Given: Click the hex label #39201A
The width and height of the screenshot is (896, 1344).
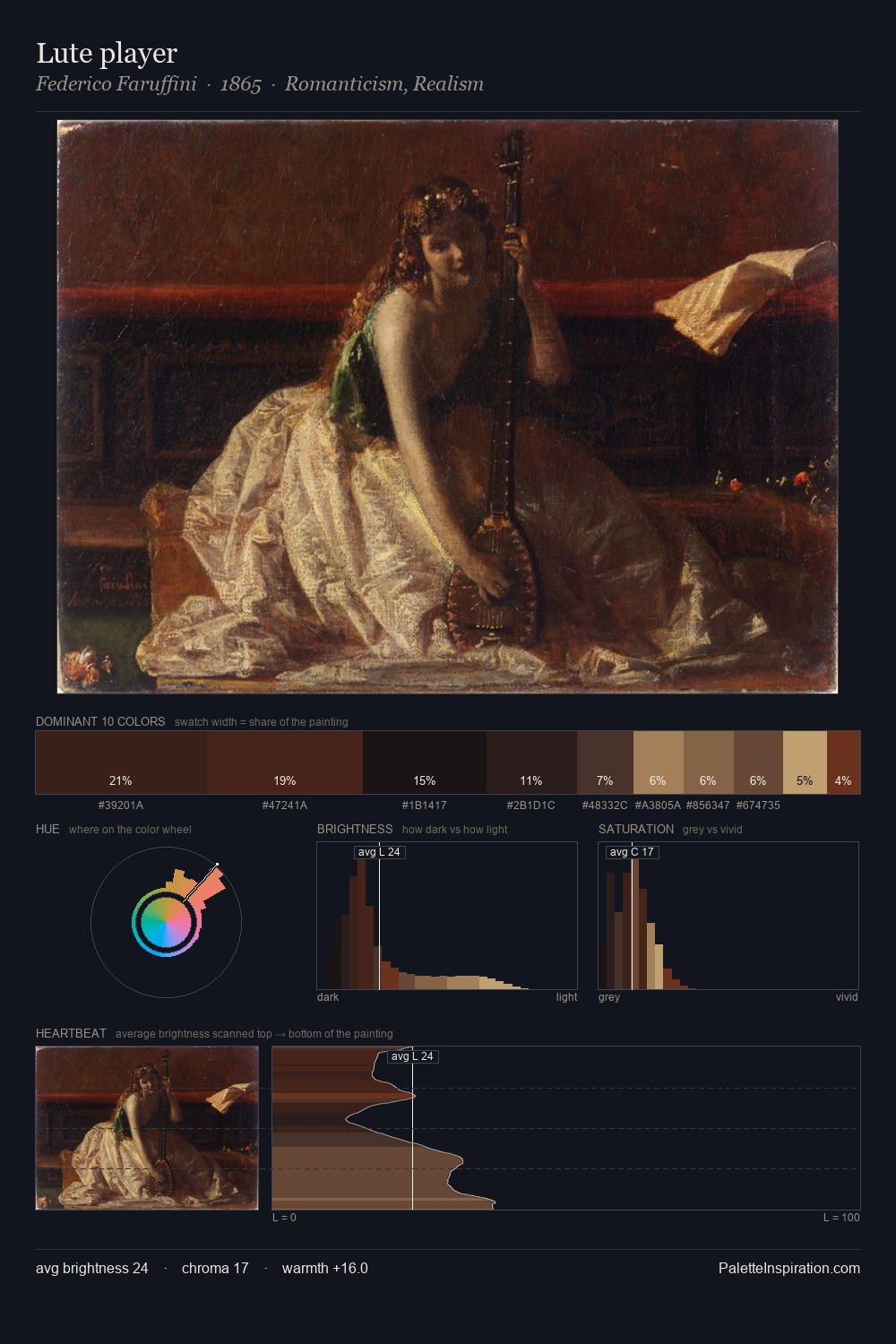Looking at the screenshot, I should (121, 806).
